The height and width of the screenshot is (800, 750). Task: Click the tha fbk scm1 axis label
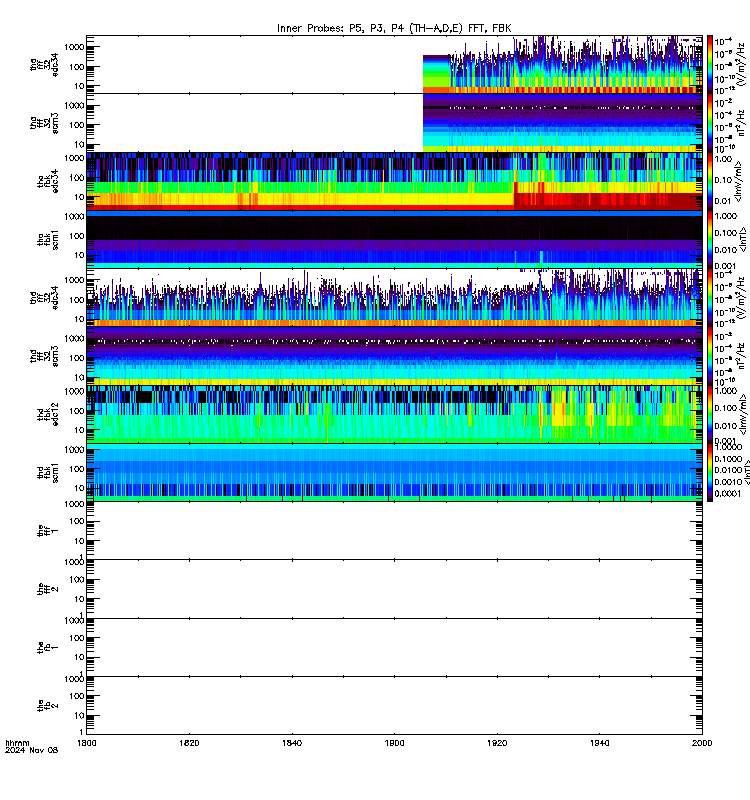48,240
